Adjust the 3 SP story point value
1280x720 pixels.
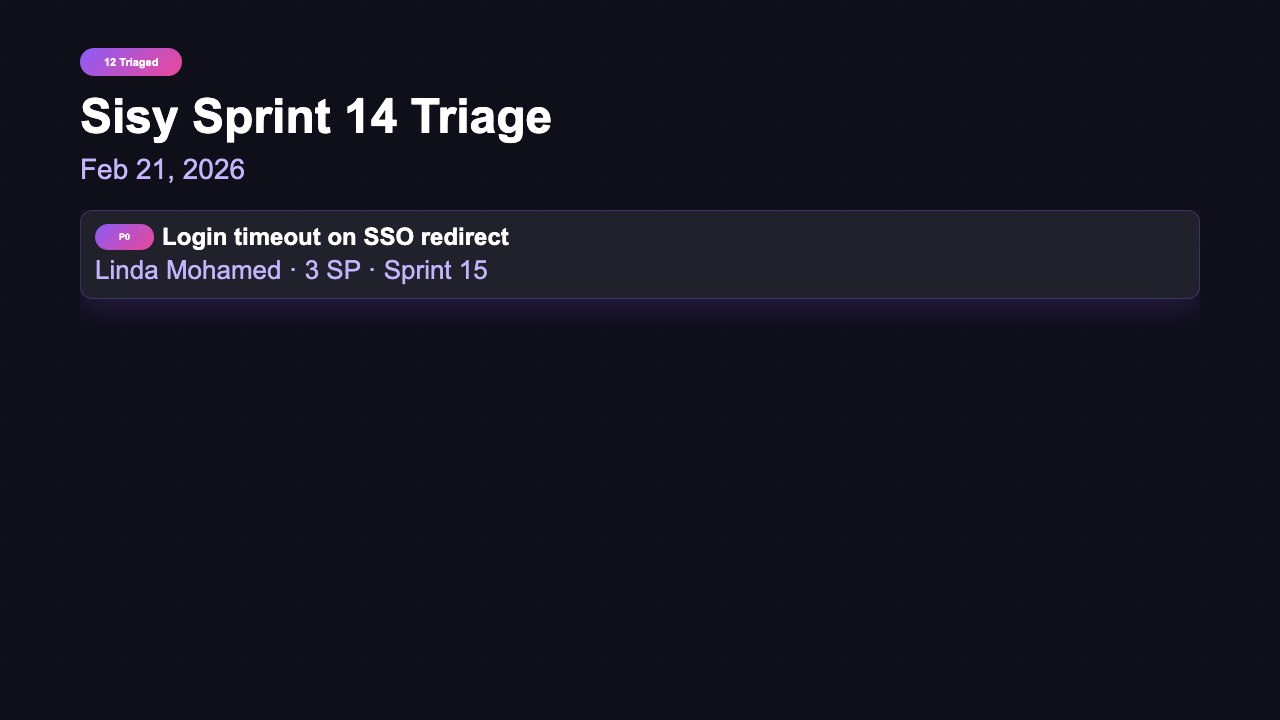coord(330,270)
